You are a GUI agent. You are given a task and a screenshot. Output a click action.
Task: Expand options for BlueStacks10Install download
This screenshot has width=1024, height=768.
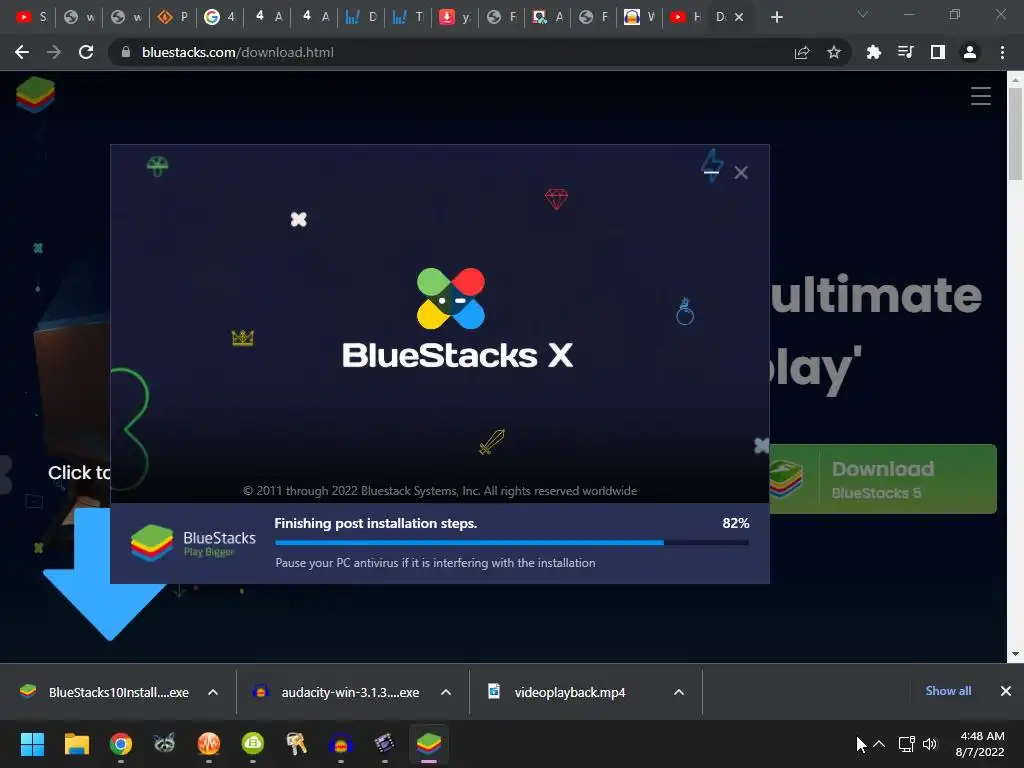coord(212,692)
